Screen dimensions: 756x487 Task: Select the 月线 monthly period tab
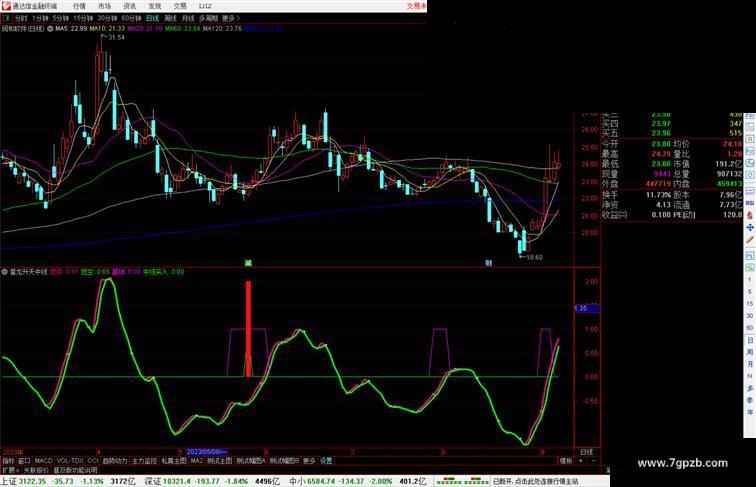(x=188, y=18)
